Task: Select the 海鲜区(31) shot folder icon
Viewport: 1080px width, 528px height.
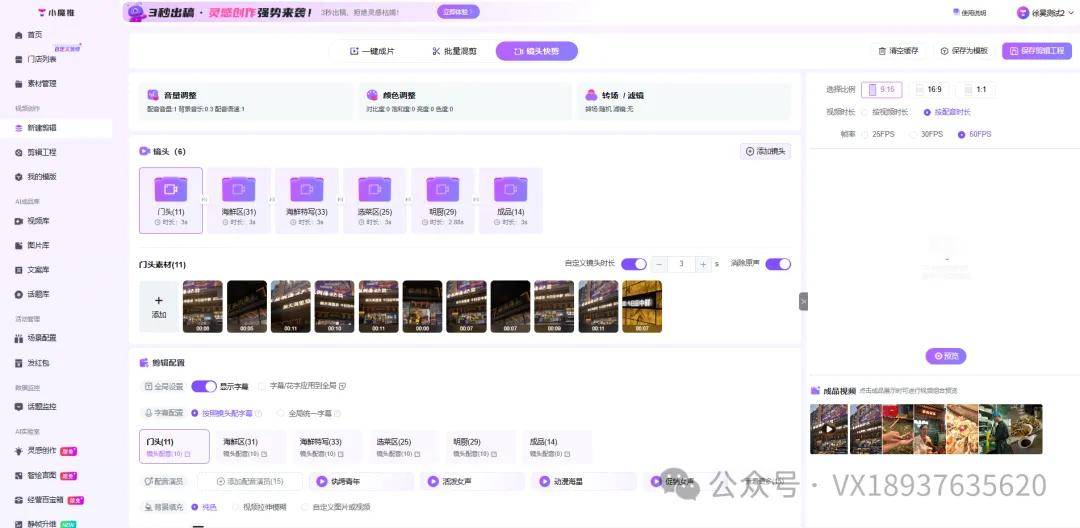Action: [238, 188]
